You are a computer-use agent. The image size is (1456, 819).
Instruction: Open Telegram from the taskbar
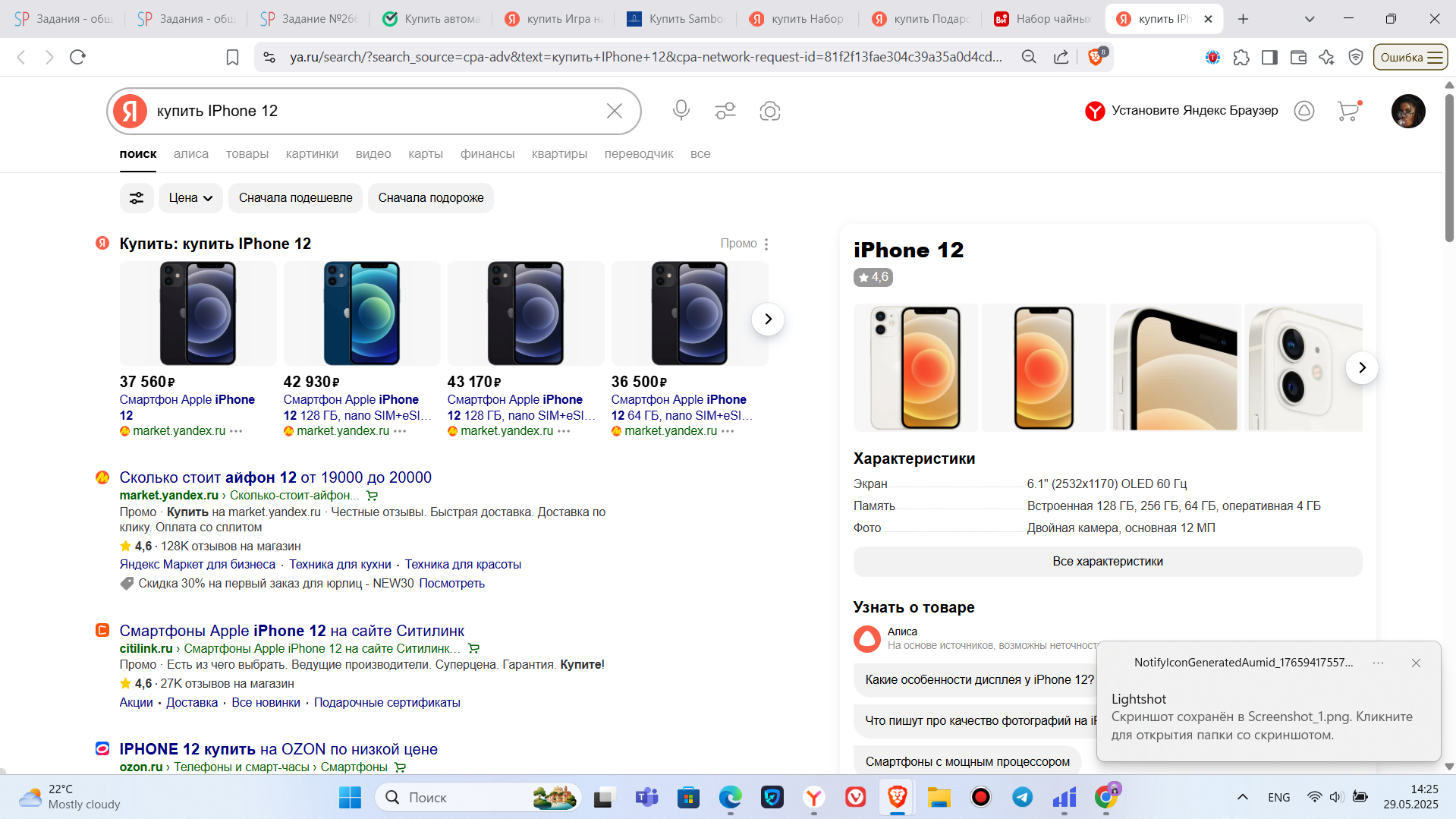(1022, 797)
